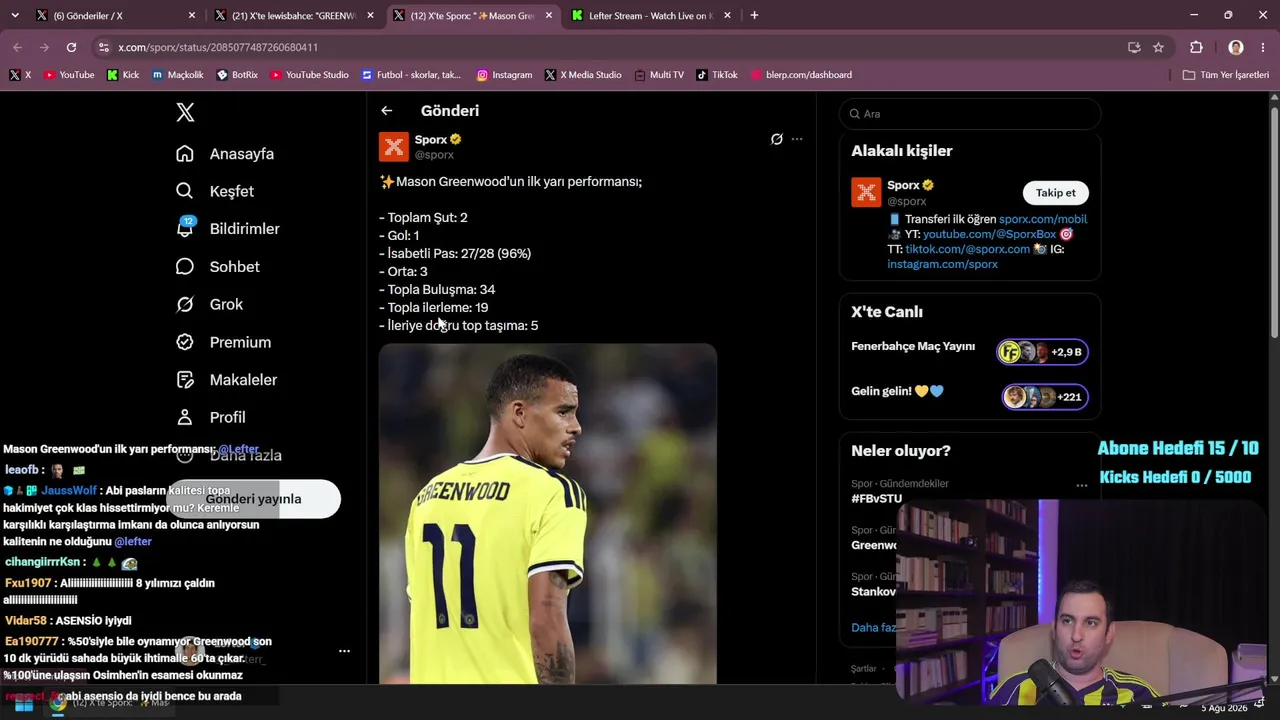This screenshot has height=720, width=1280.
Task: Click Sporx avatar on the post
Action: [x=394, y=147]
